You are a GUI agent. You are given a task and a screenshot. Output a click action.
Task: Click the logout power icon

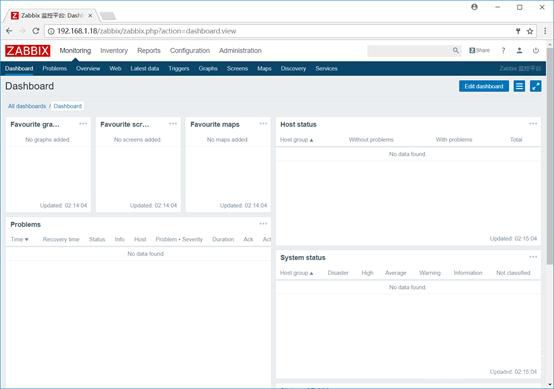pyautogui.click(x=536, y=51)
